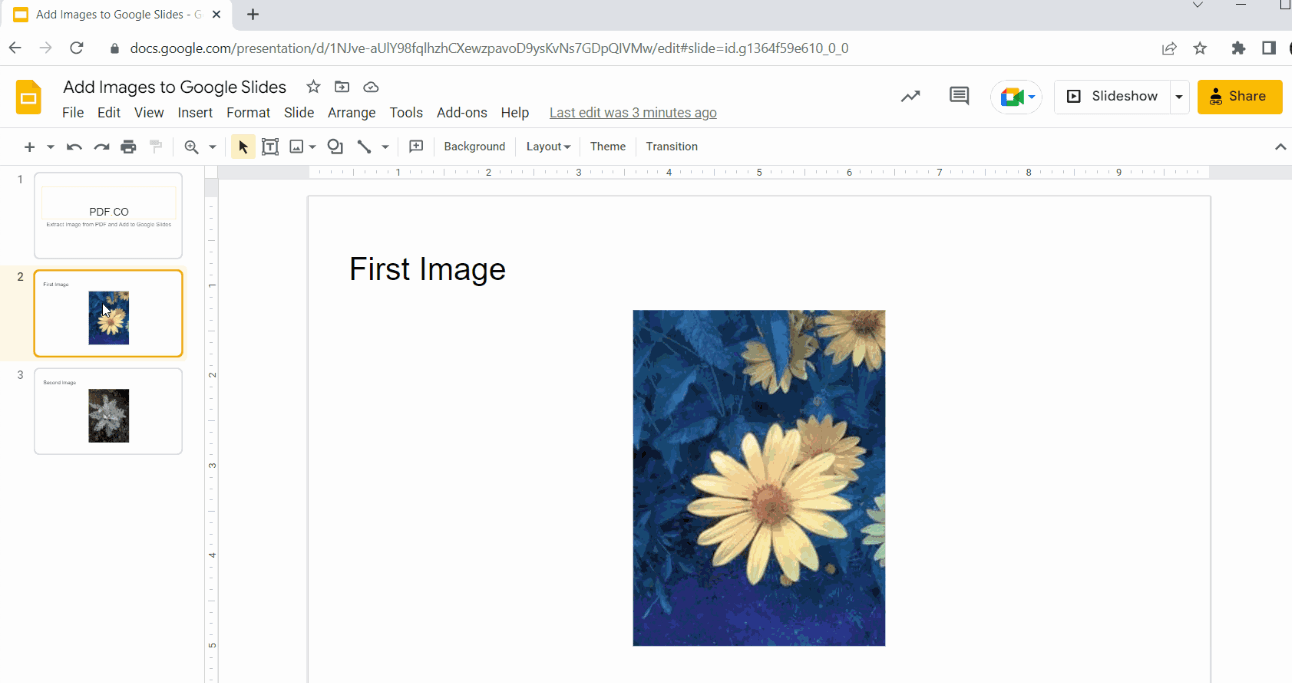Toggle the browser side panel
The width and height of the screenshot is (1292, 683).
1269,48
